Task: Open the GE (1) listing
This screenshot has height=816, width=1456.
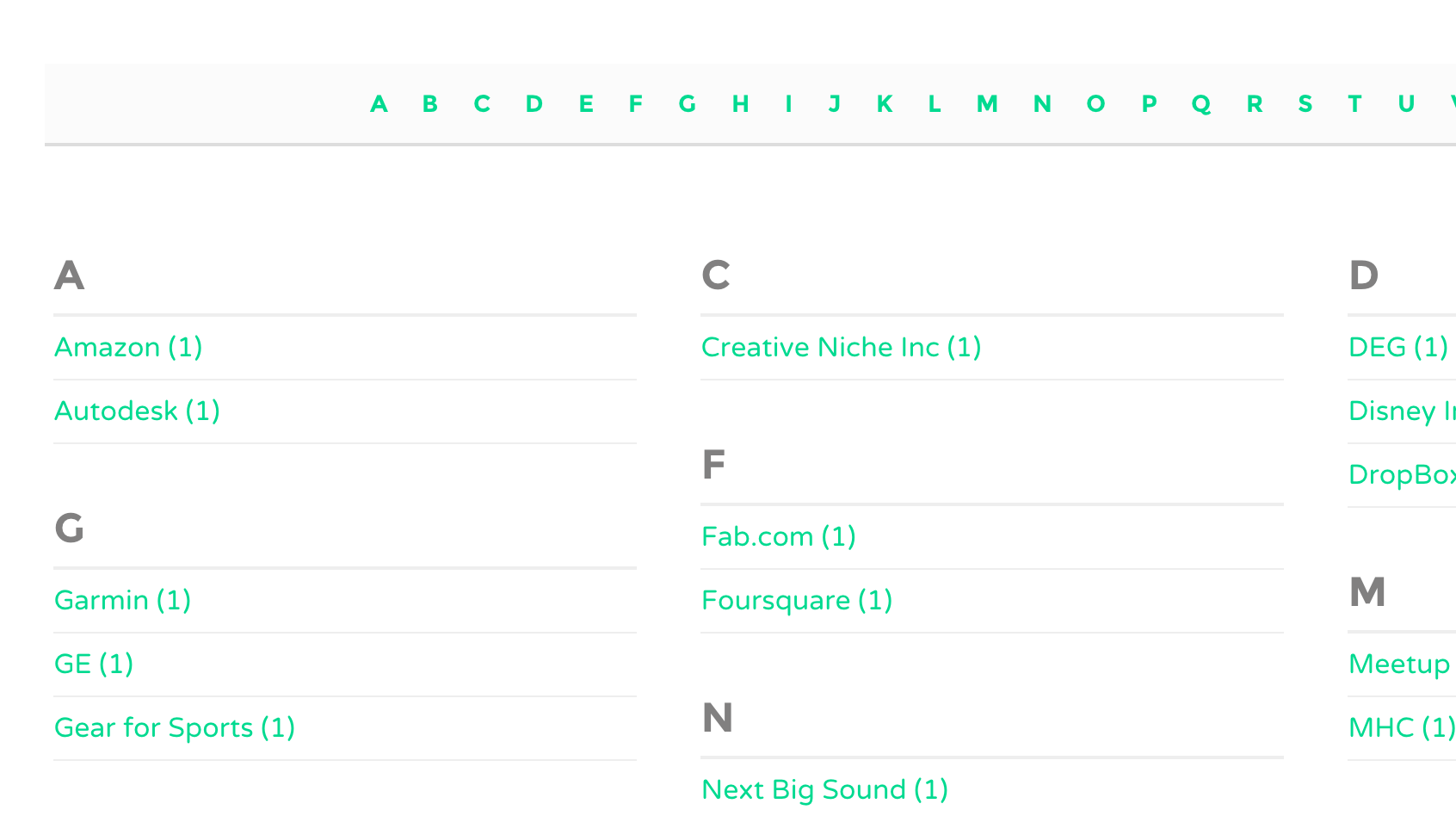Action: 94,664
